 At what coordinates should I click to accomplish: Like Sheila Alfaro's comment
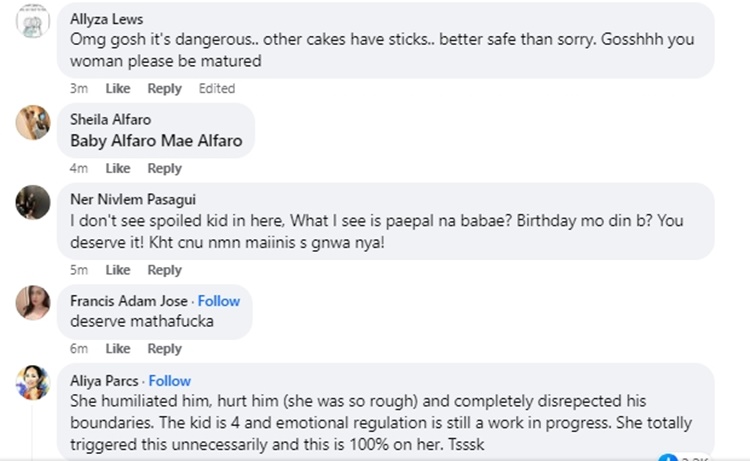[118, 168]
